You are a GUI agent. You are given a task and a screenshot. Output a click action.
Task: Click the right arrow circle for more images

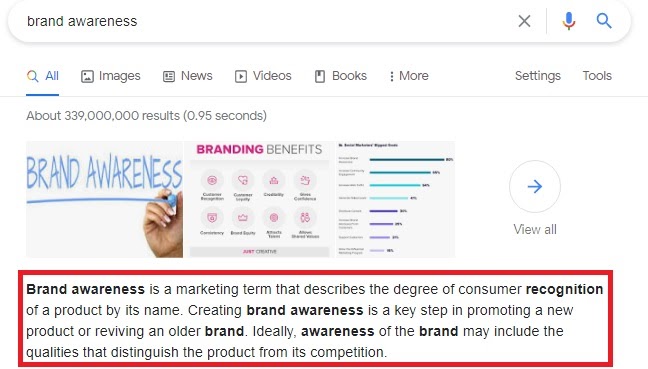point(535,186)
